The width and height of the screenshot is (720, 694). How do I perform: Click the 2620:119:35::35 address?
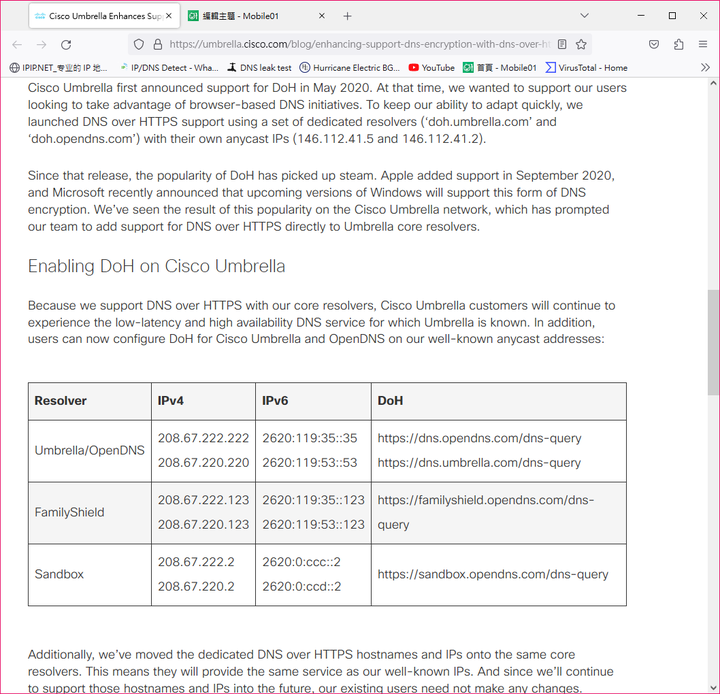[309, 438]
